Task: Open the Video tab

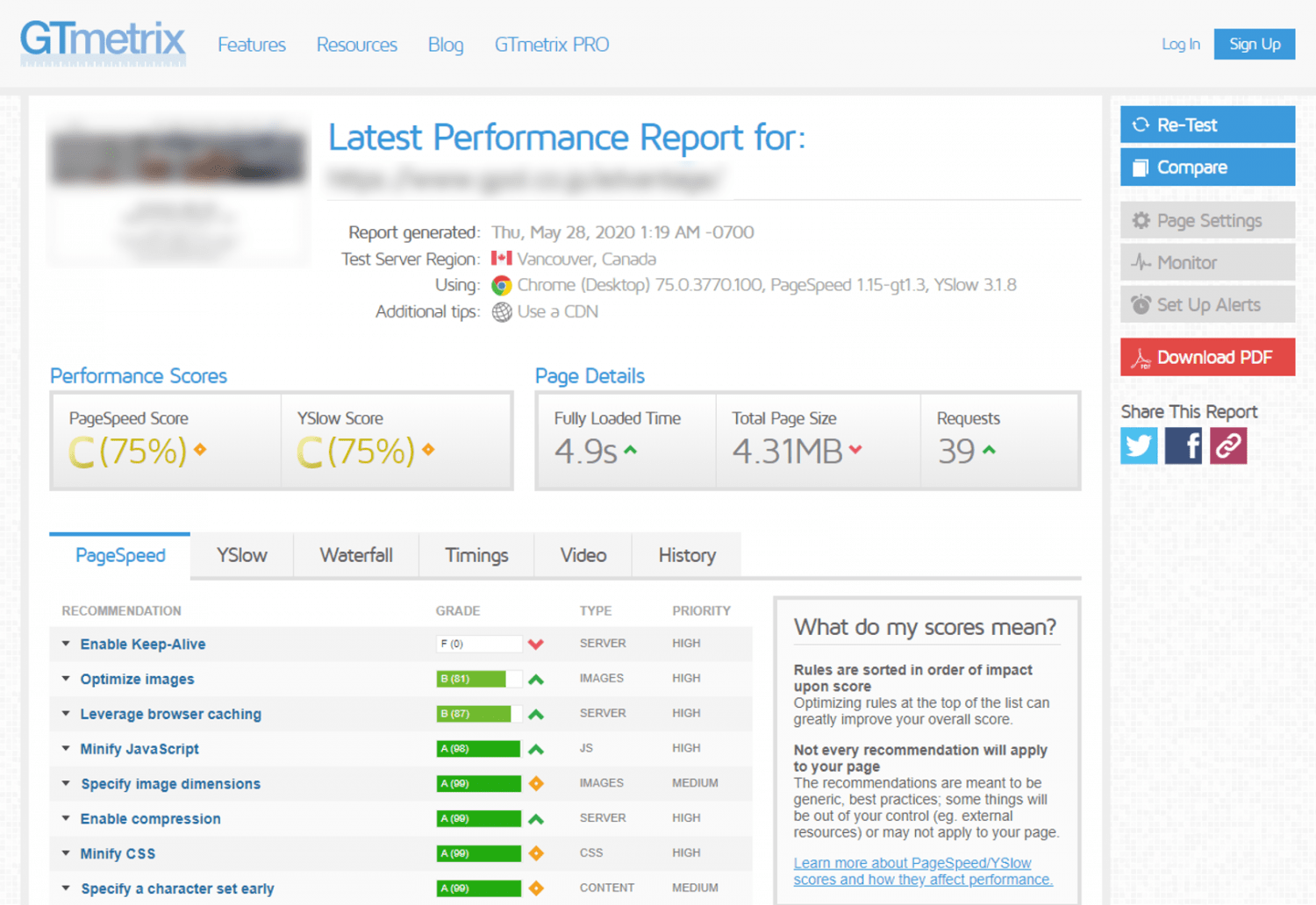Action: [583, 555]
